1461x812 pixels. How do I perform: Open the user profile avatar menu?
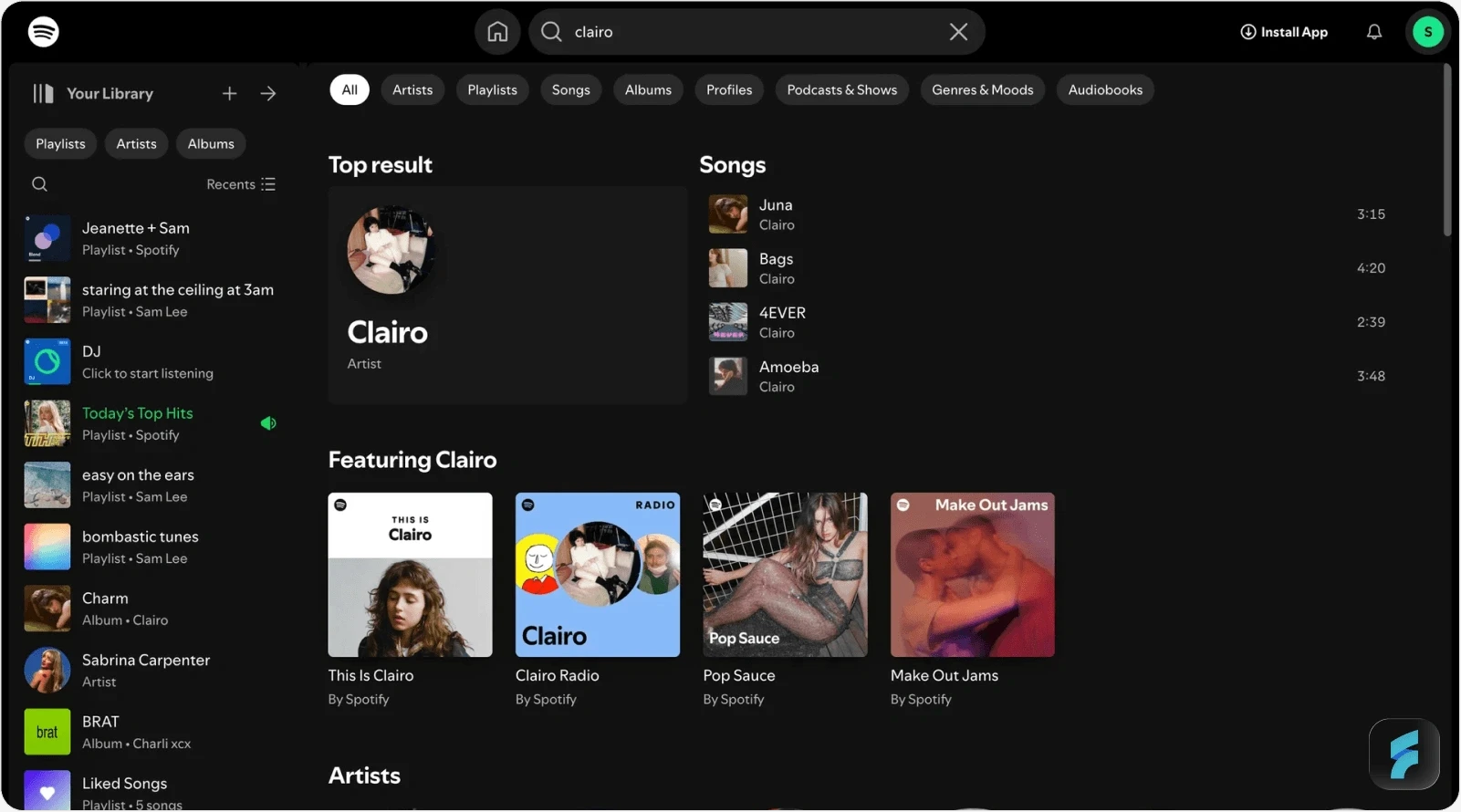[1428, 32]
